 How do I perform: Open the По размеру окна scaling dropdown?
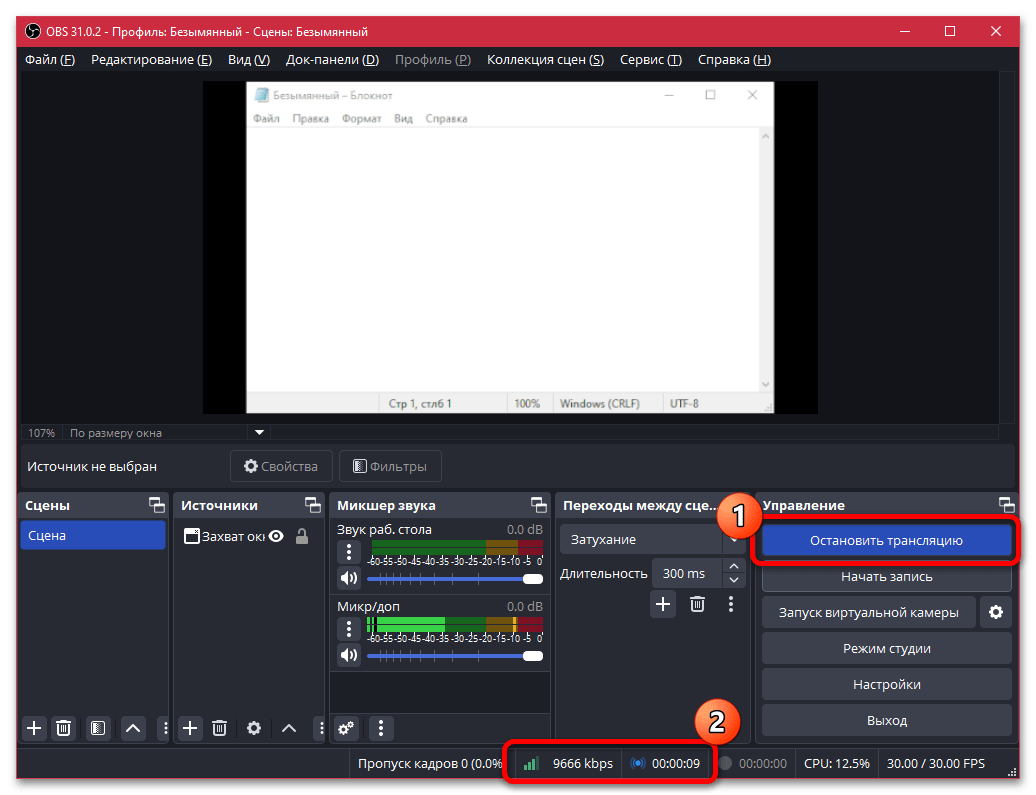(260, 433)
